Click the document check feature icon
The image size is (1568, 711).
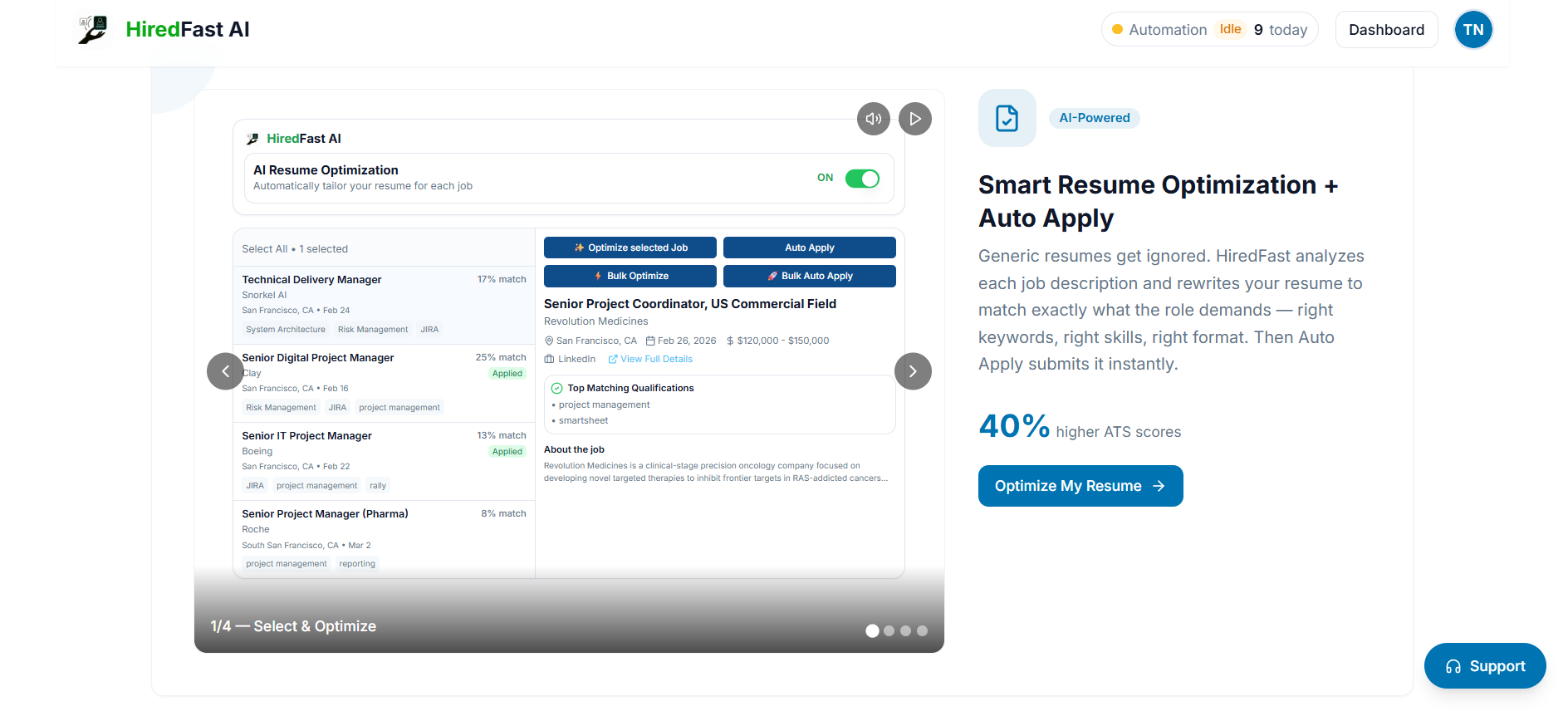pyautogui.click(x=1007, y=118)
